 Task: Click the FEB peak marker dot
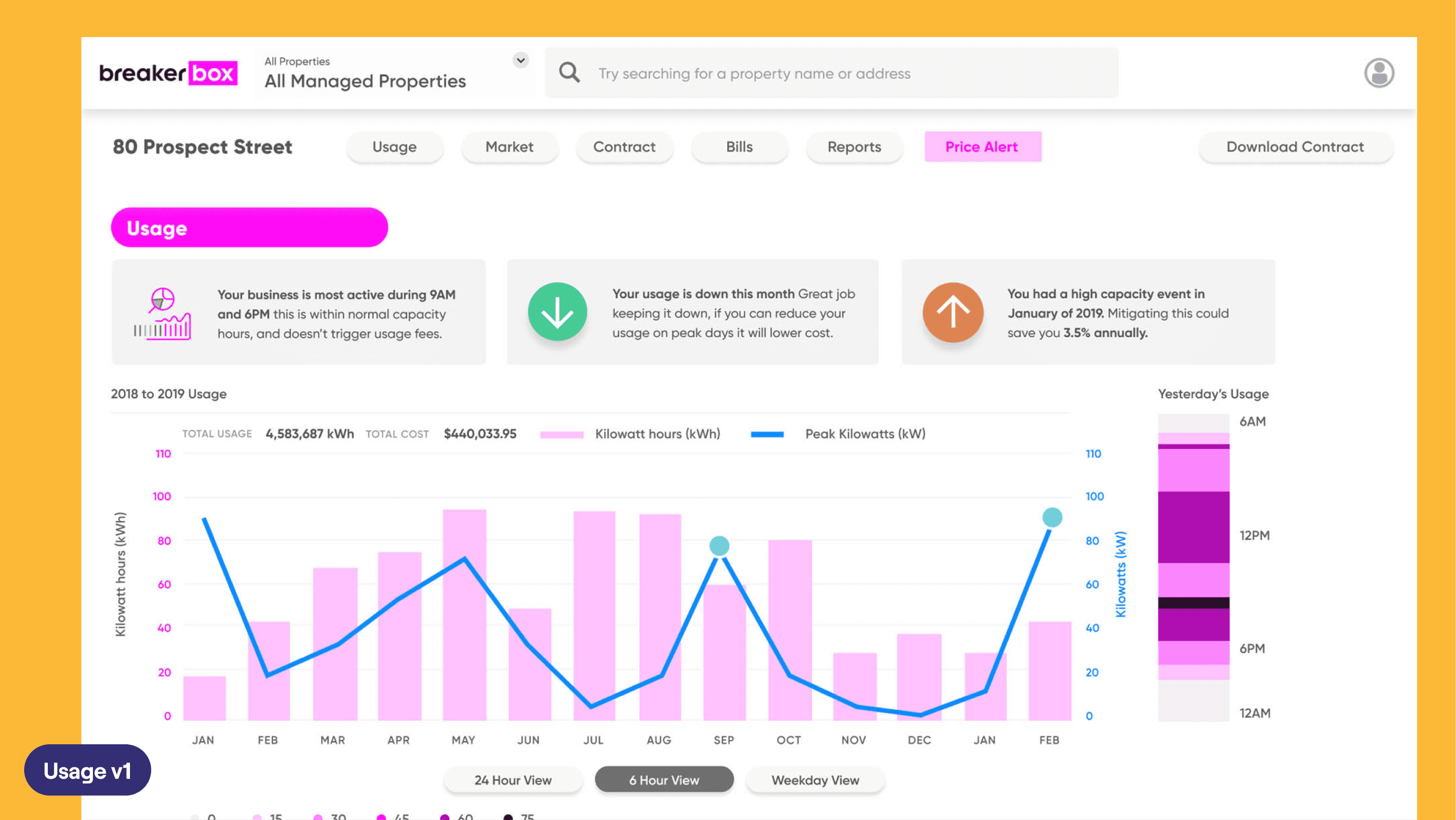(x=1052, y=517)
